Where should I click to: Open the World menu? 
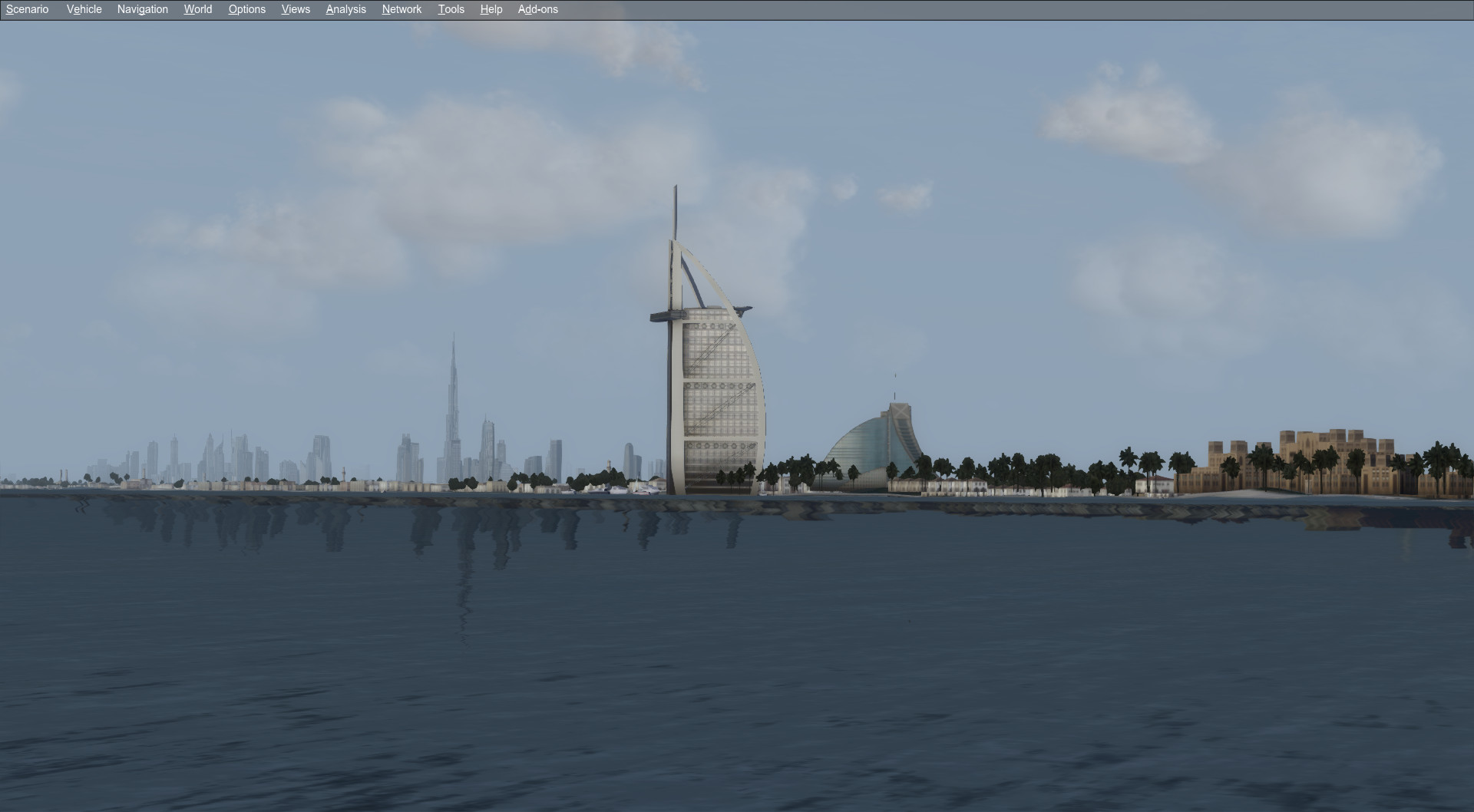[197, 9]
